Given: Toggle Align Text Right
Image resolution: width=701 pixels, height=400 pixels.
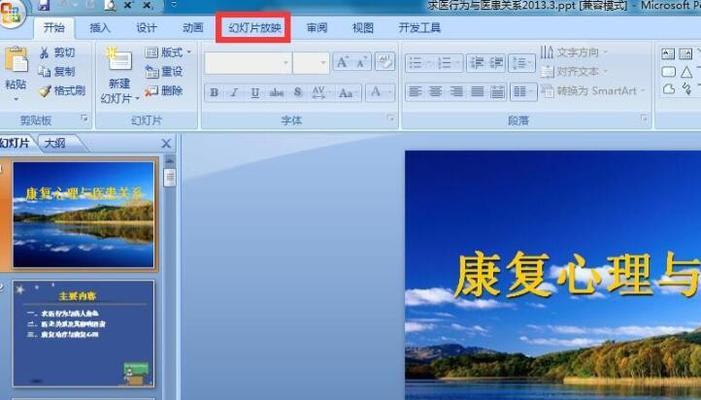Looking at the screenshot, I should pos(456,92).
